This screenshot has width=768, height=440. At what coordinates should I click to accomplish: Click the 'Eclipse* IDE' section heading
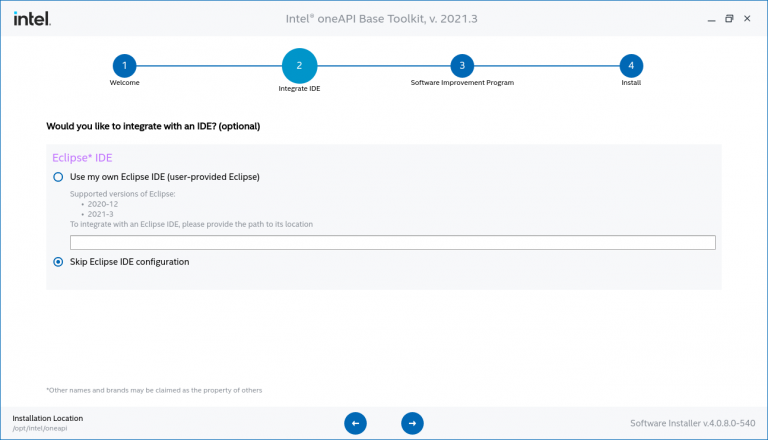pos(81,157)
